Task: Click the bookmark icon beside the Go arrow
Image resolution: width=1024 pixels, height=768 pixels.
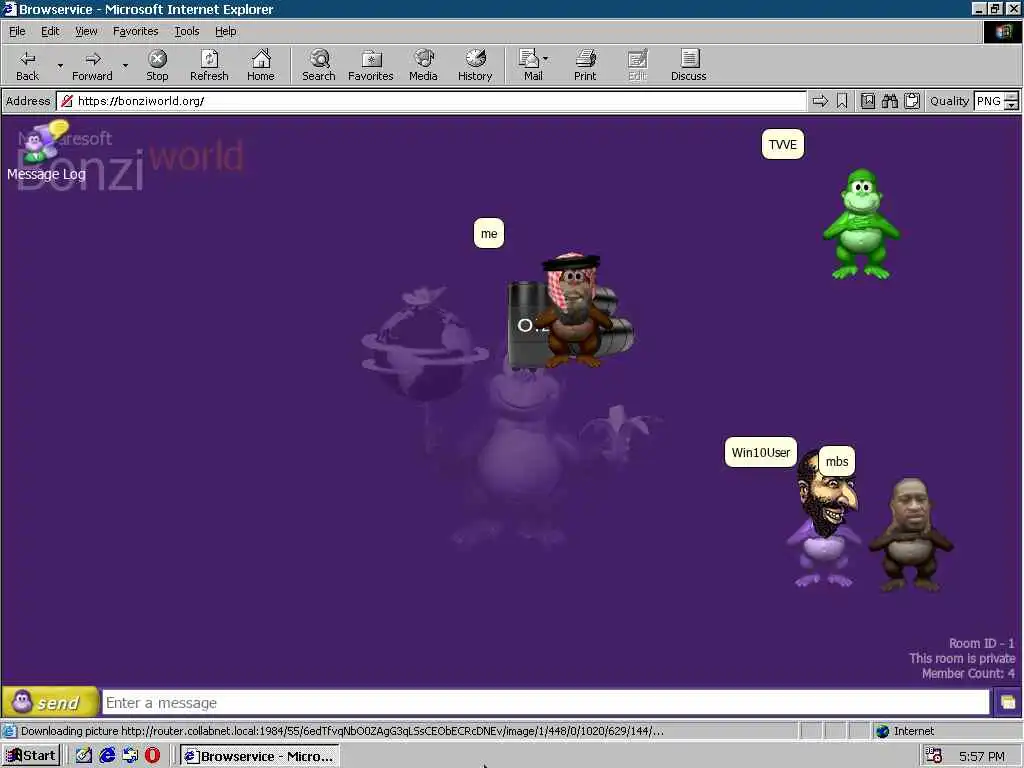Action: pos(842,101)
